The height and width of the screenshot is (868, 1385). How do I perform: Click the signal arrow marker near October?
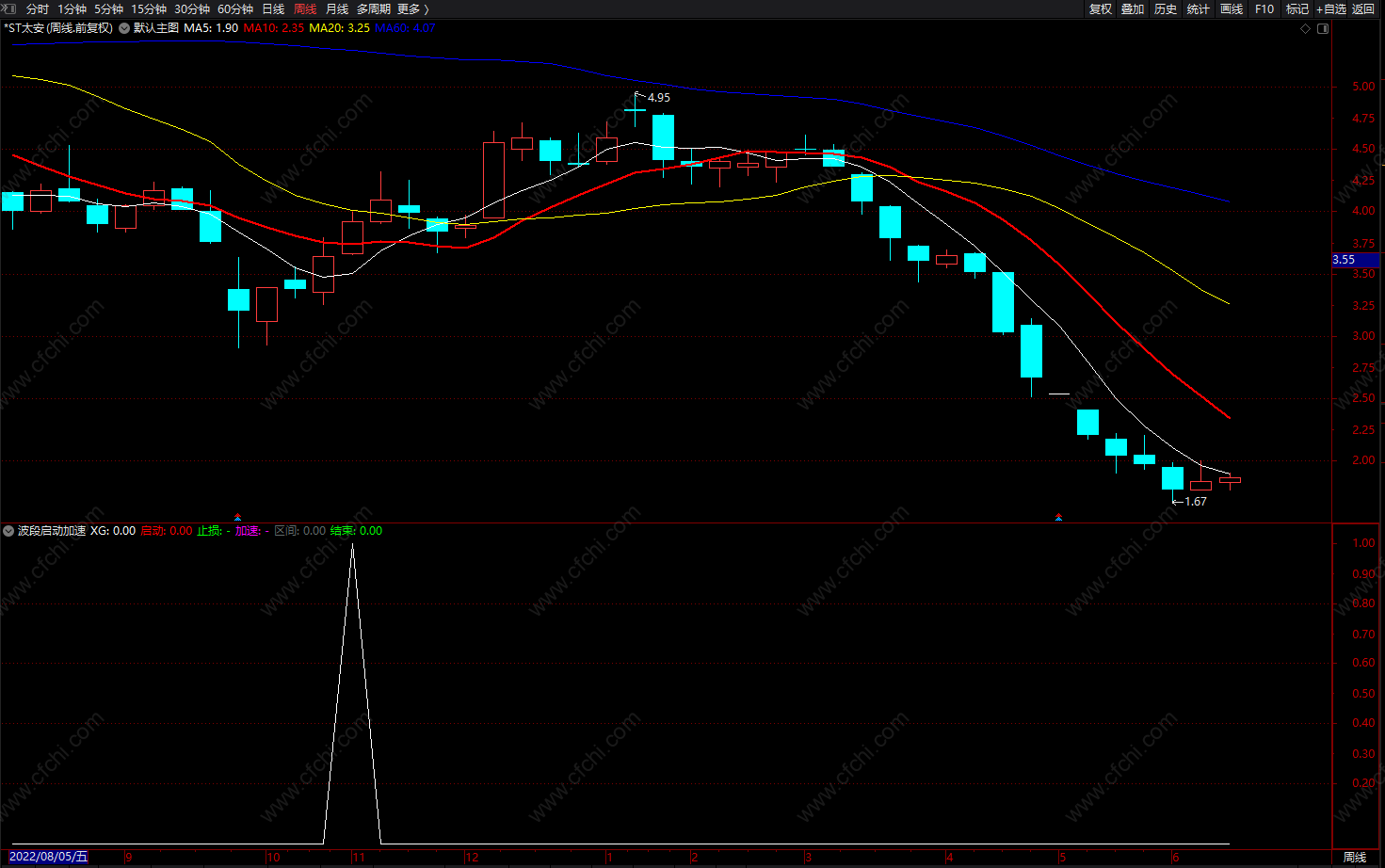coord(237,517)
